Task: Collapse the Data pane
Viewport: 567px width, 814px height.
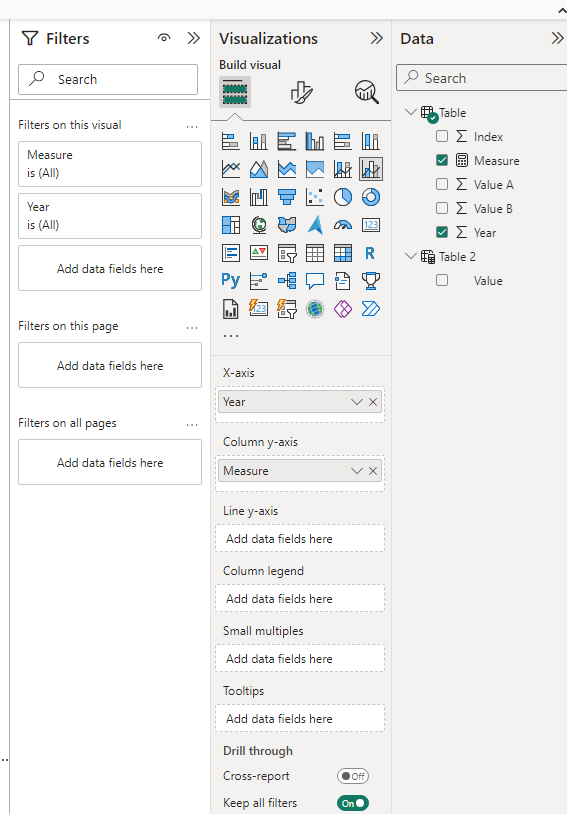Action: click(x=558, y=38)
